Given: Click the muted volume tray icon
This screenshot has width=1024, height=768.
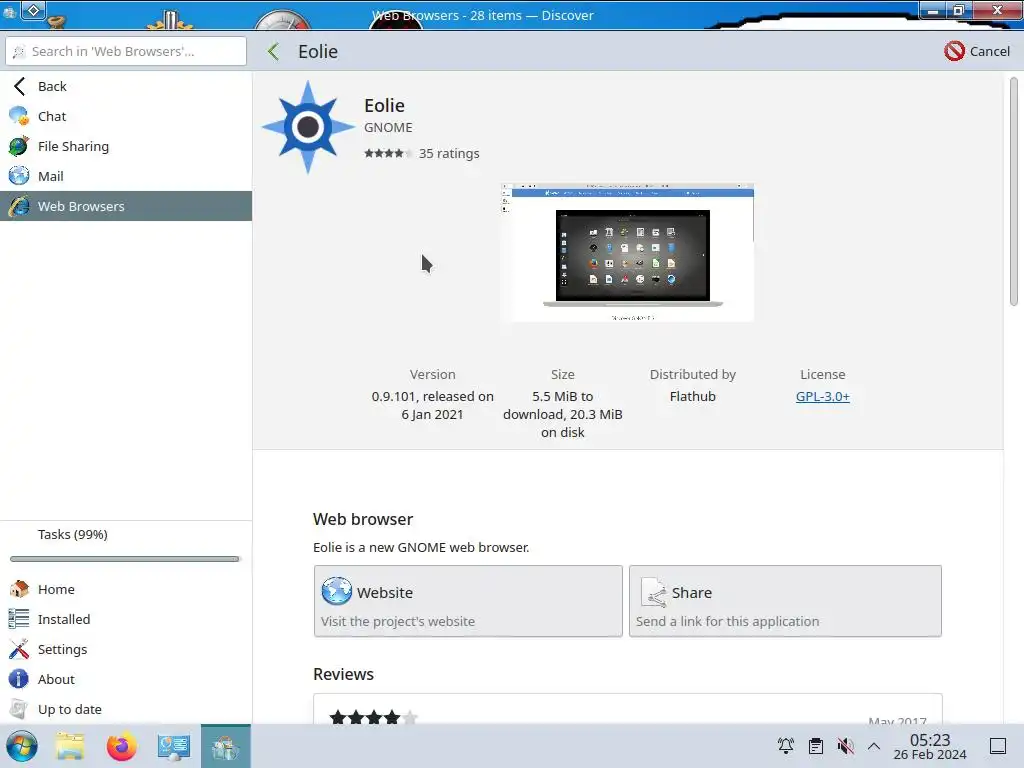Looking at the screenshot, I should pos(846,746).
